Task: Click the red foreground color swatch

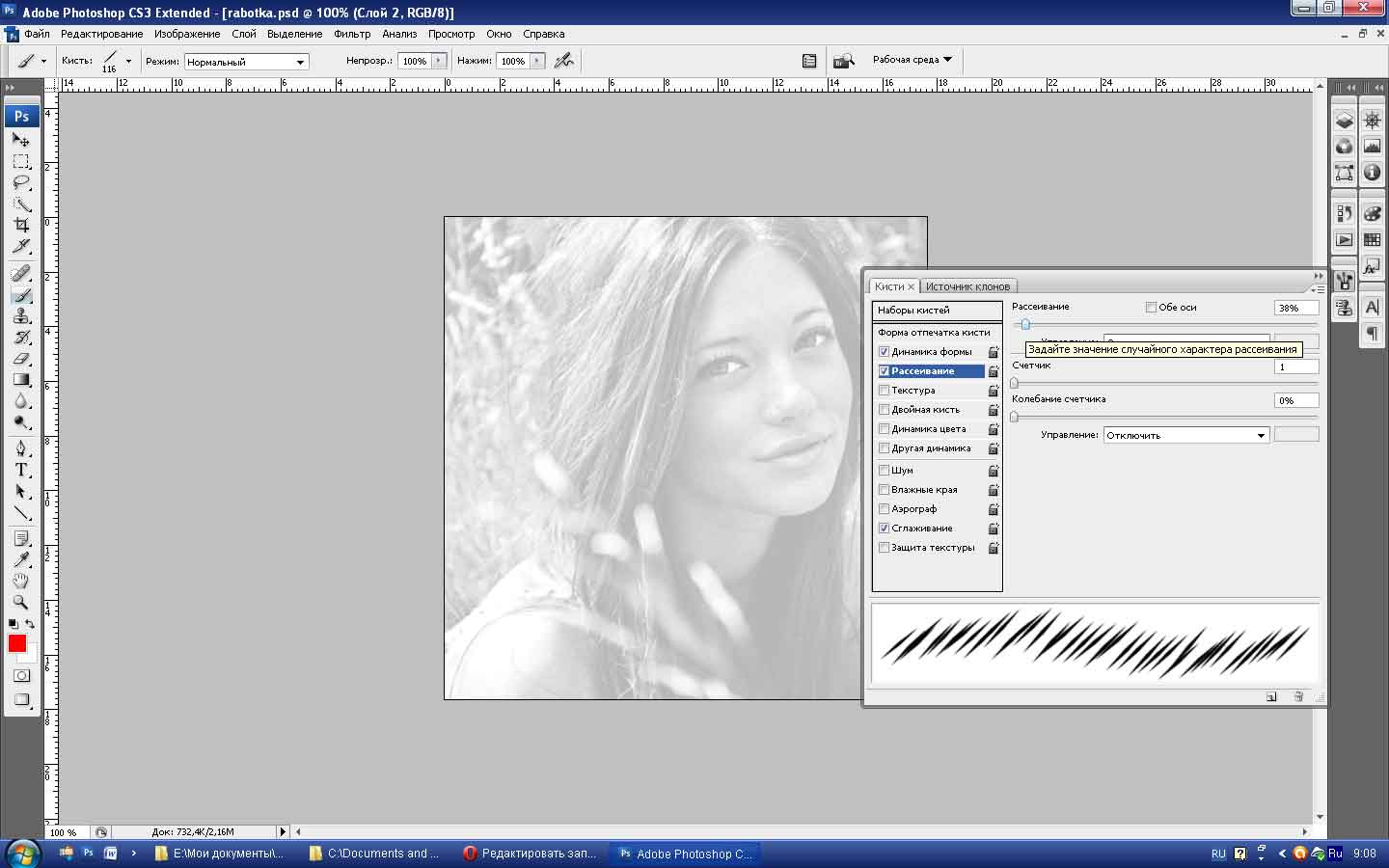Action: point(17,643)
